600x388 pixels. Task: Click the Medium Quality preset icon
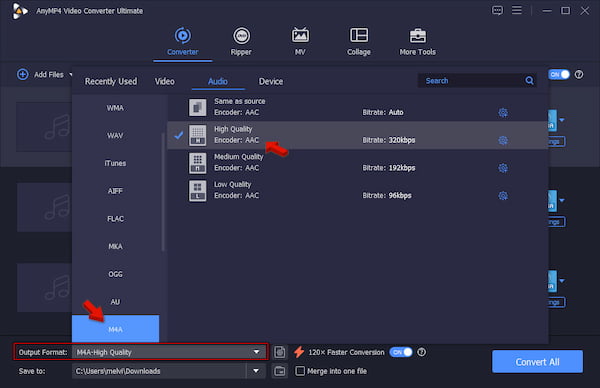pyautogui.click(x=197, y=163)
